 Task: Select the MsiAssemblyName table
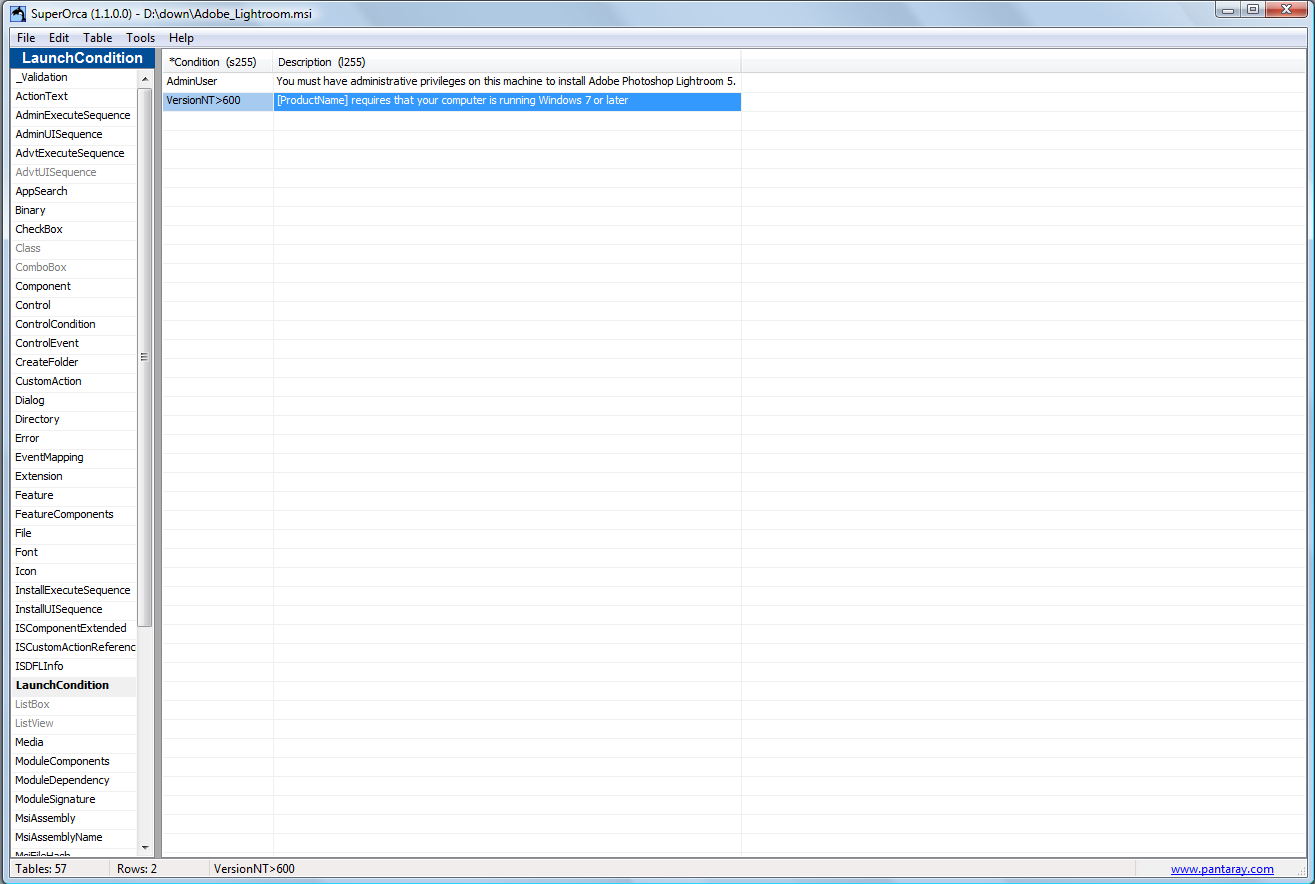tap(74, 837)
